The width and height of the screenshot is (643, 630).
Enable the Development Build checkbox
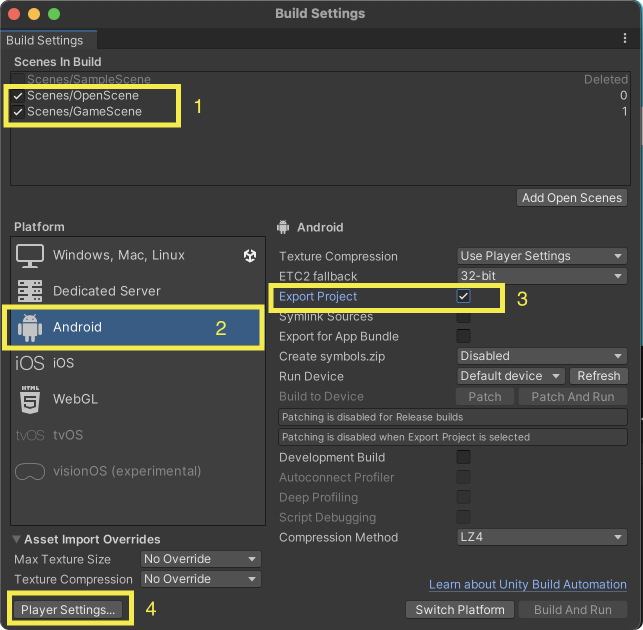(463, 457)
